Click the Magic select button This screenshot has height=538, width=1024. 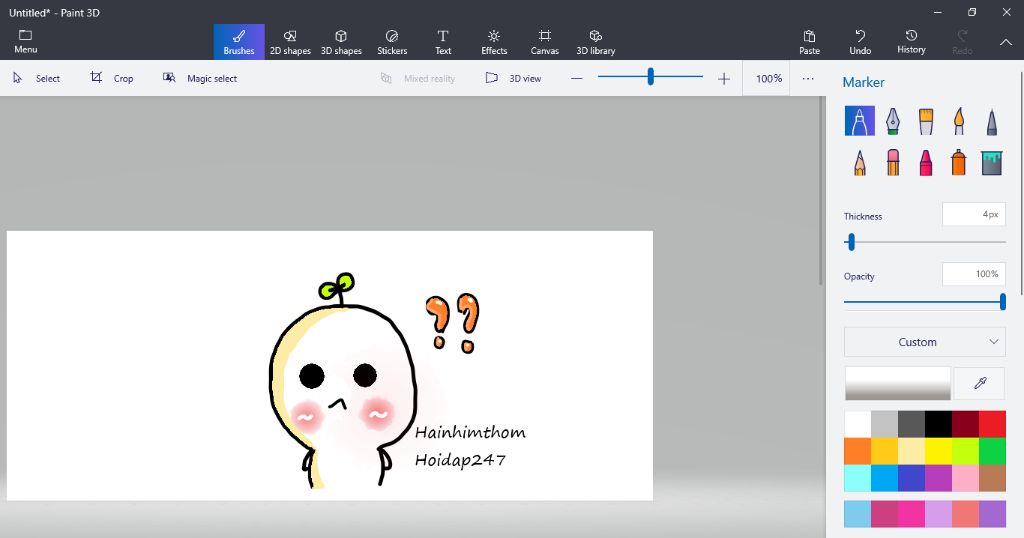(200, 78)
